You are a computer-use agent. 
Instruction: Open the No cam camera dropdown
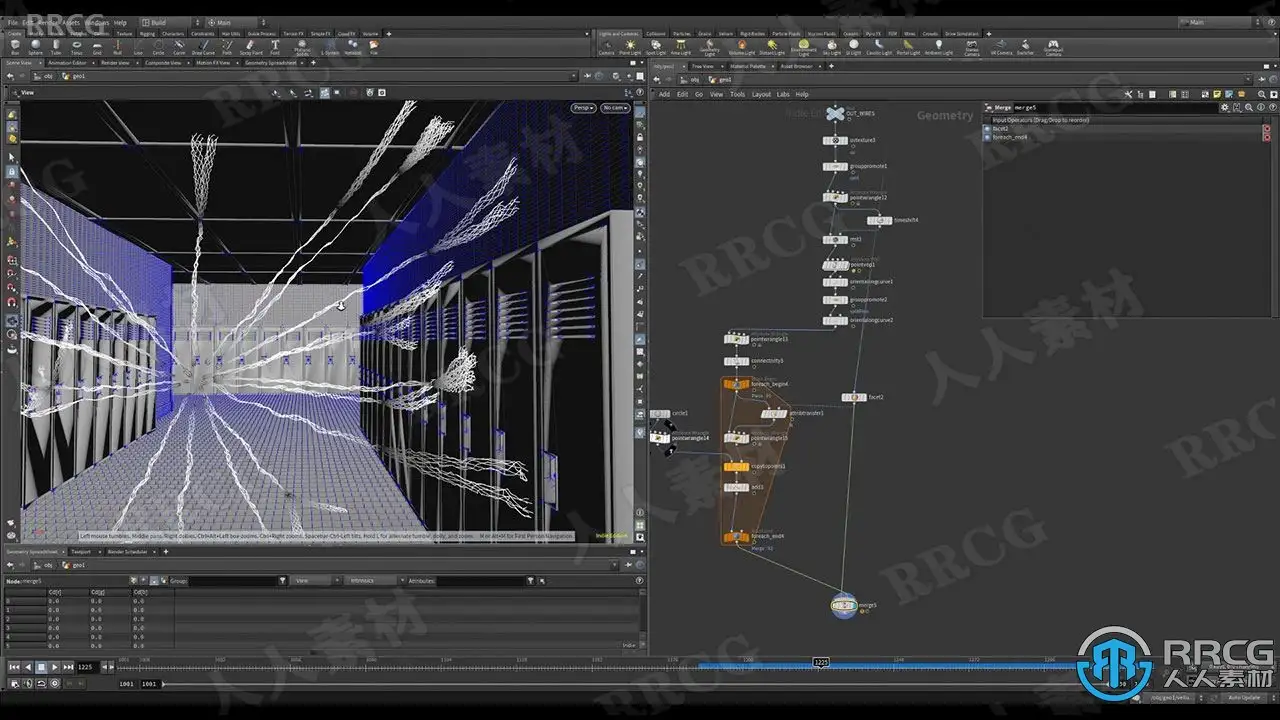pyautogui.click(x=614, y=108)
